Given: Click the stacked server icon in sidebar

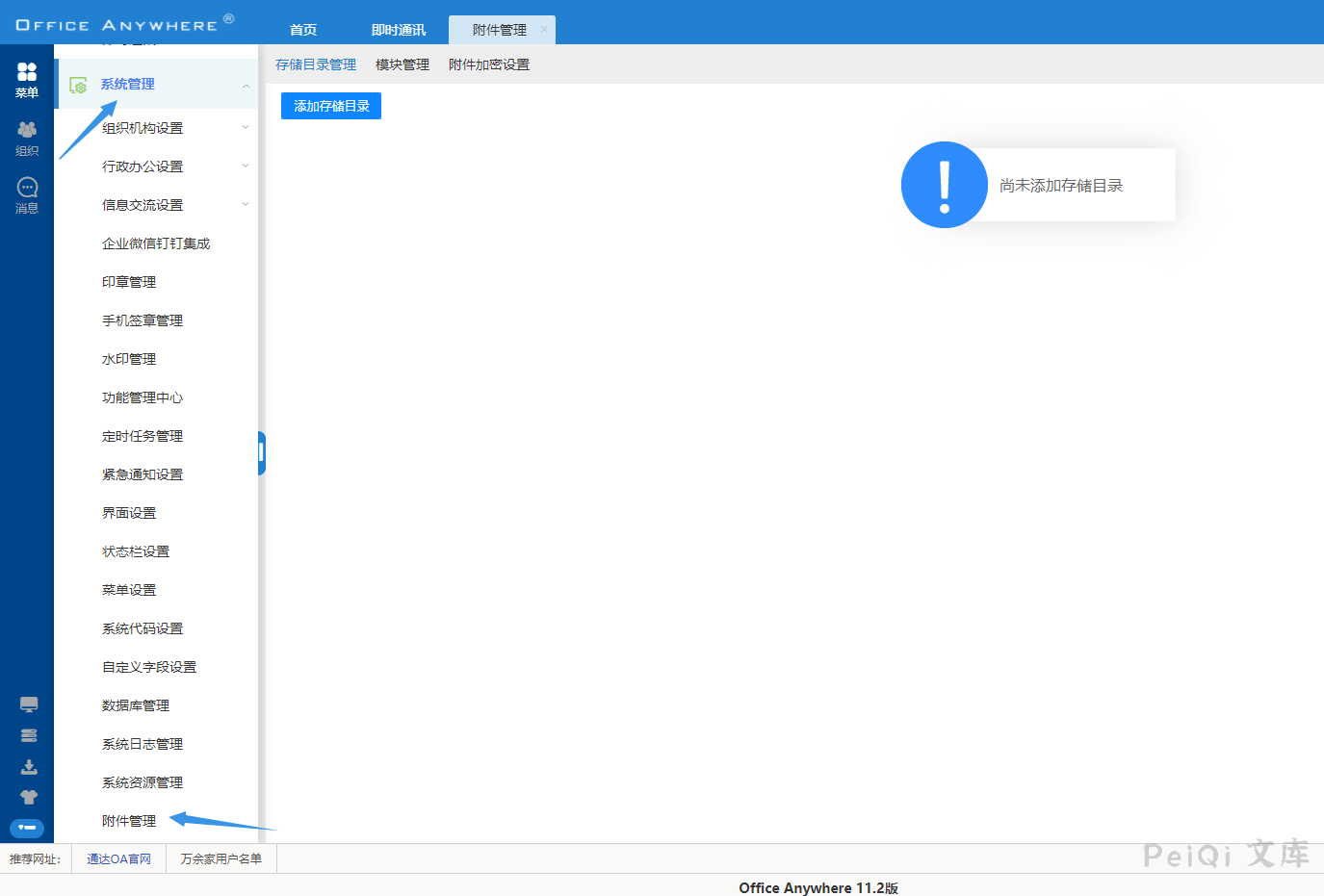Looking at the screenshot, I should (x=29, y=735).
